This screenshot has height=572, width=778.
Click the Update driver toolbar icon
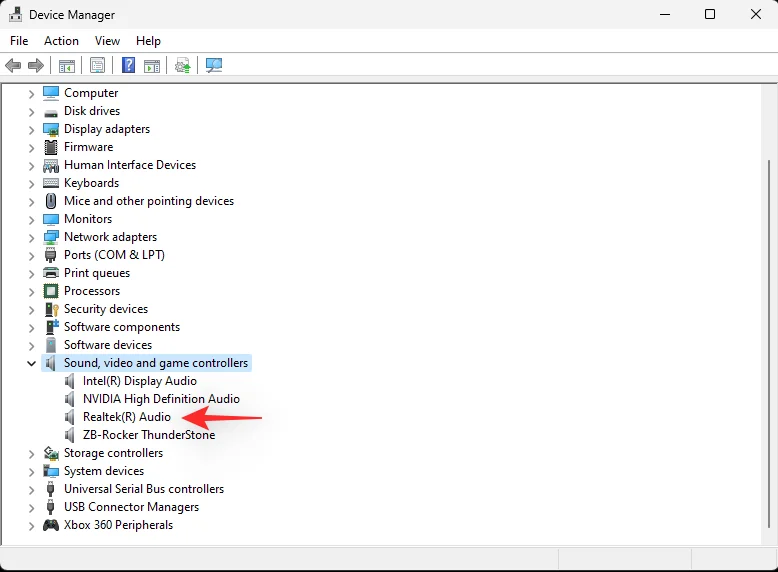[183, 65]
